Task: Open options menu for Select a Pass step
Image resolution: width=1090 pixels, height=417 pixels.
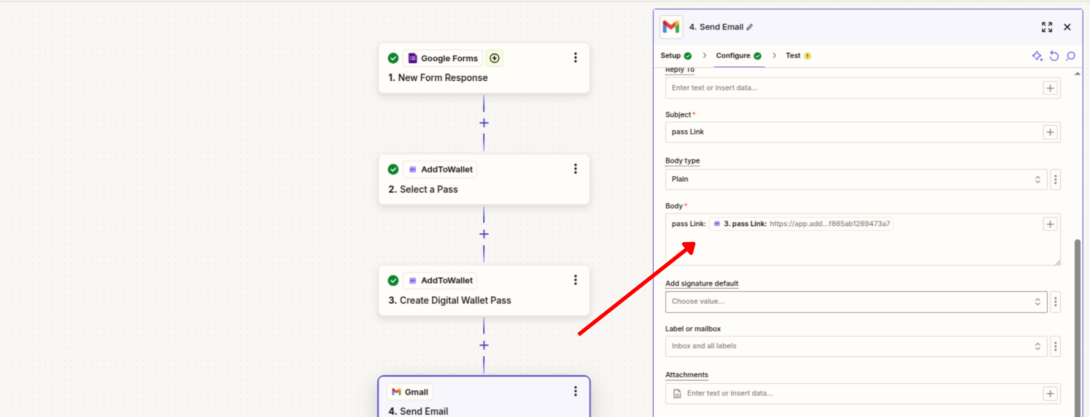Action: (x=575, y=169)
